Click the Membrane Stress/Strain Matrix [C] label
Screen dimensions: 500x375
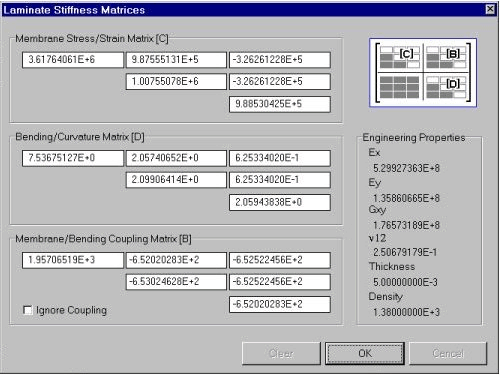pyautogui.click(x=92, y=39)
